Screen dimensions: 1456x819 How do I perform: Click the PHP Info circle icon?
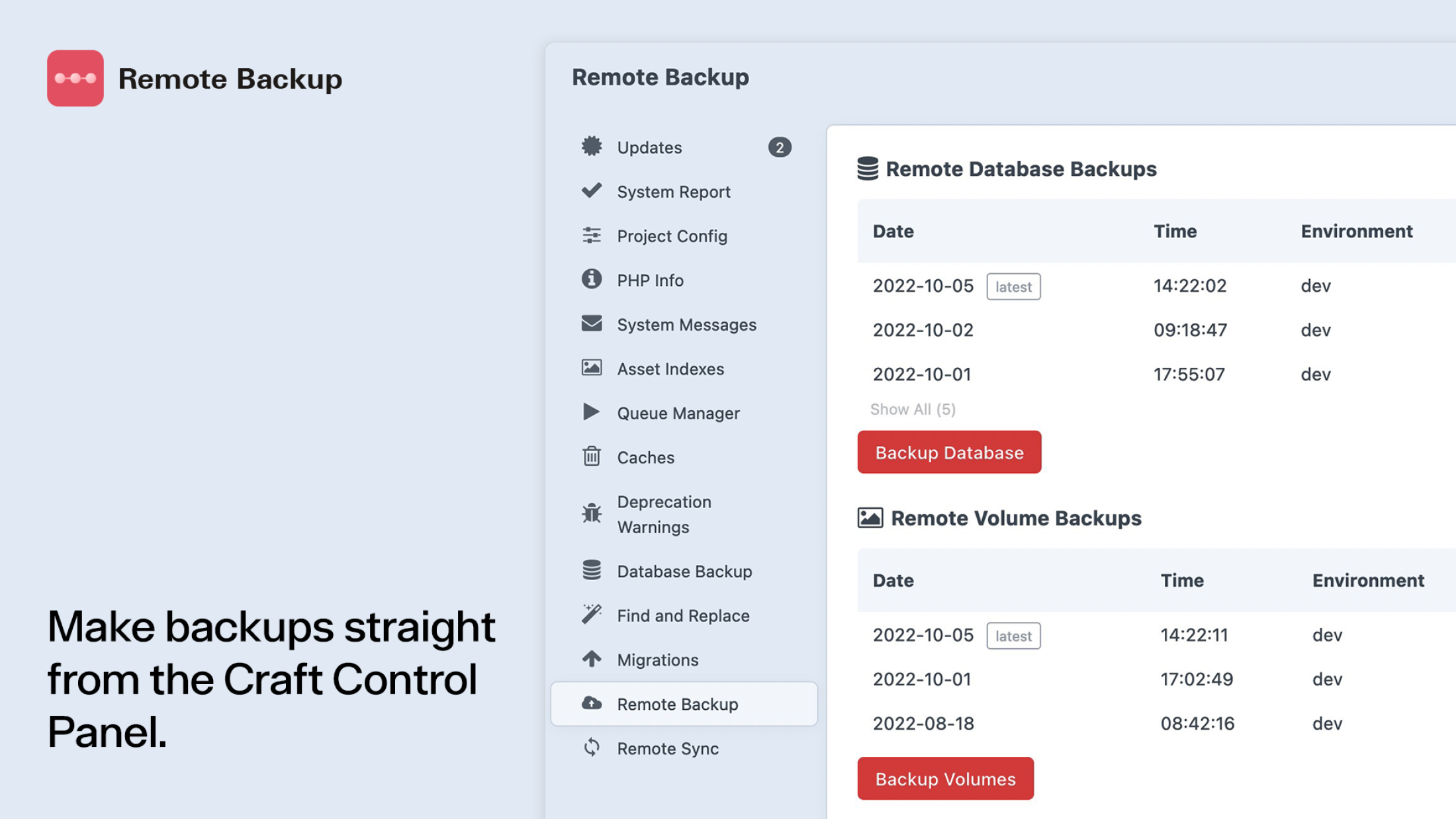(x=592, y=279)
